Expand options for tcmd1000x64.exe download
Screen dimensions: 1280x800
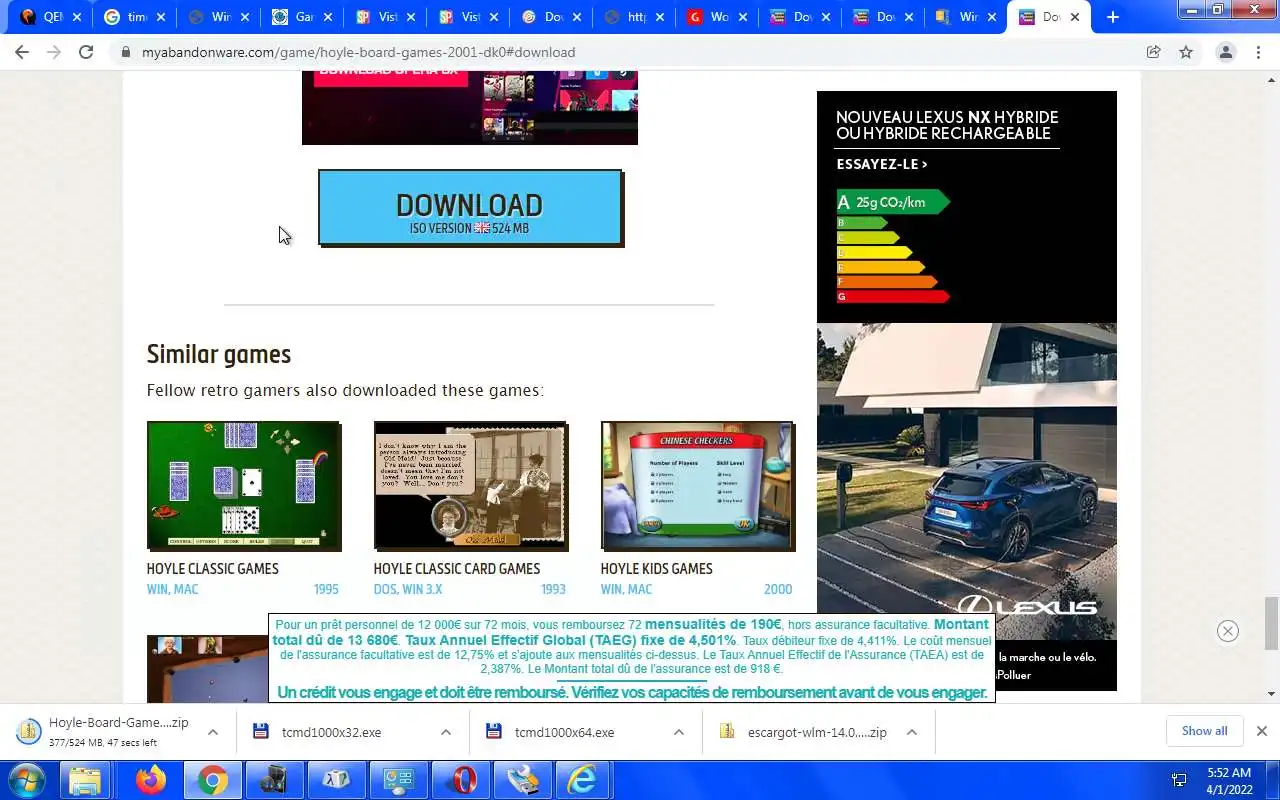(x=679, y=732)
